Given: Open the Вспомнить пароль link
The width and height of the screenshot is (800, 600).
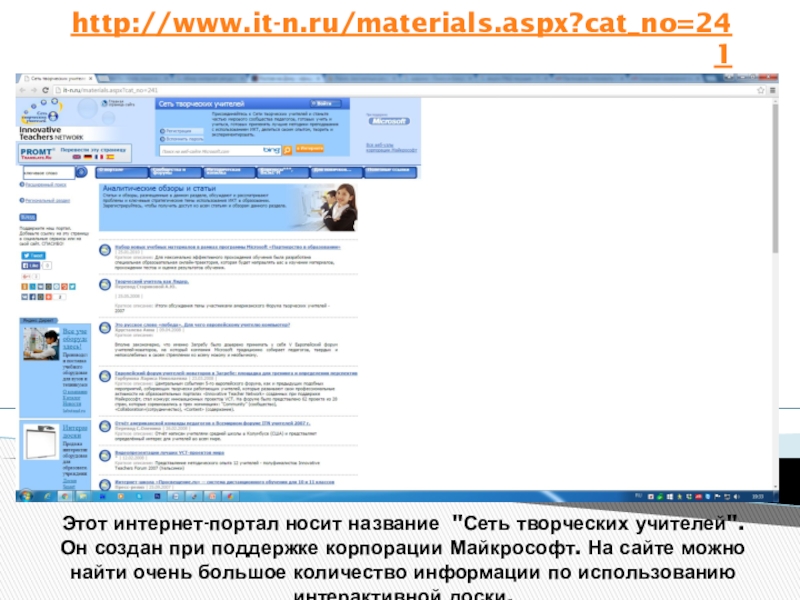Looking at the screenshot, I should point(182,139).
